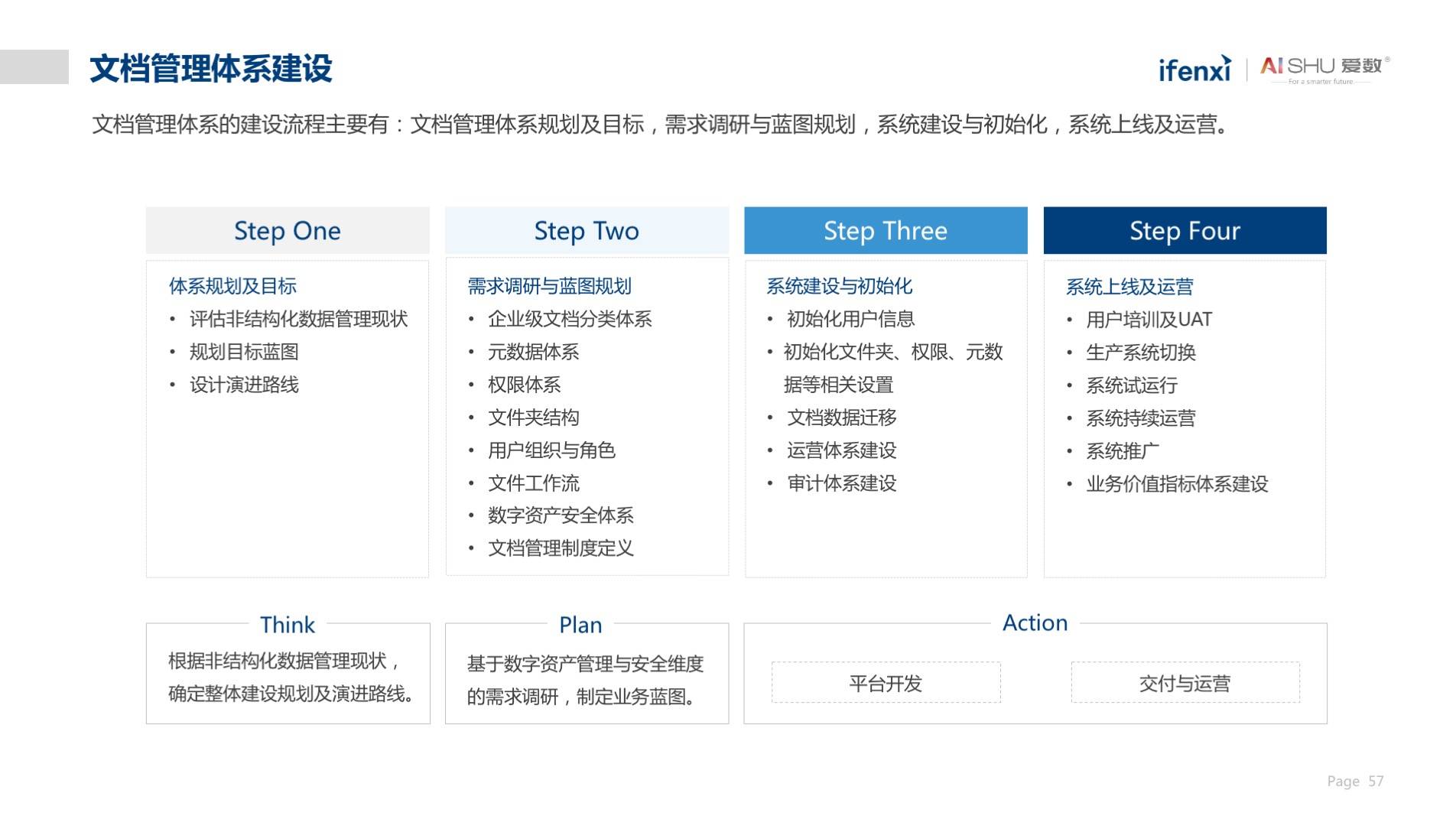Click the Plan label

coord(580,625)
